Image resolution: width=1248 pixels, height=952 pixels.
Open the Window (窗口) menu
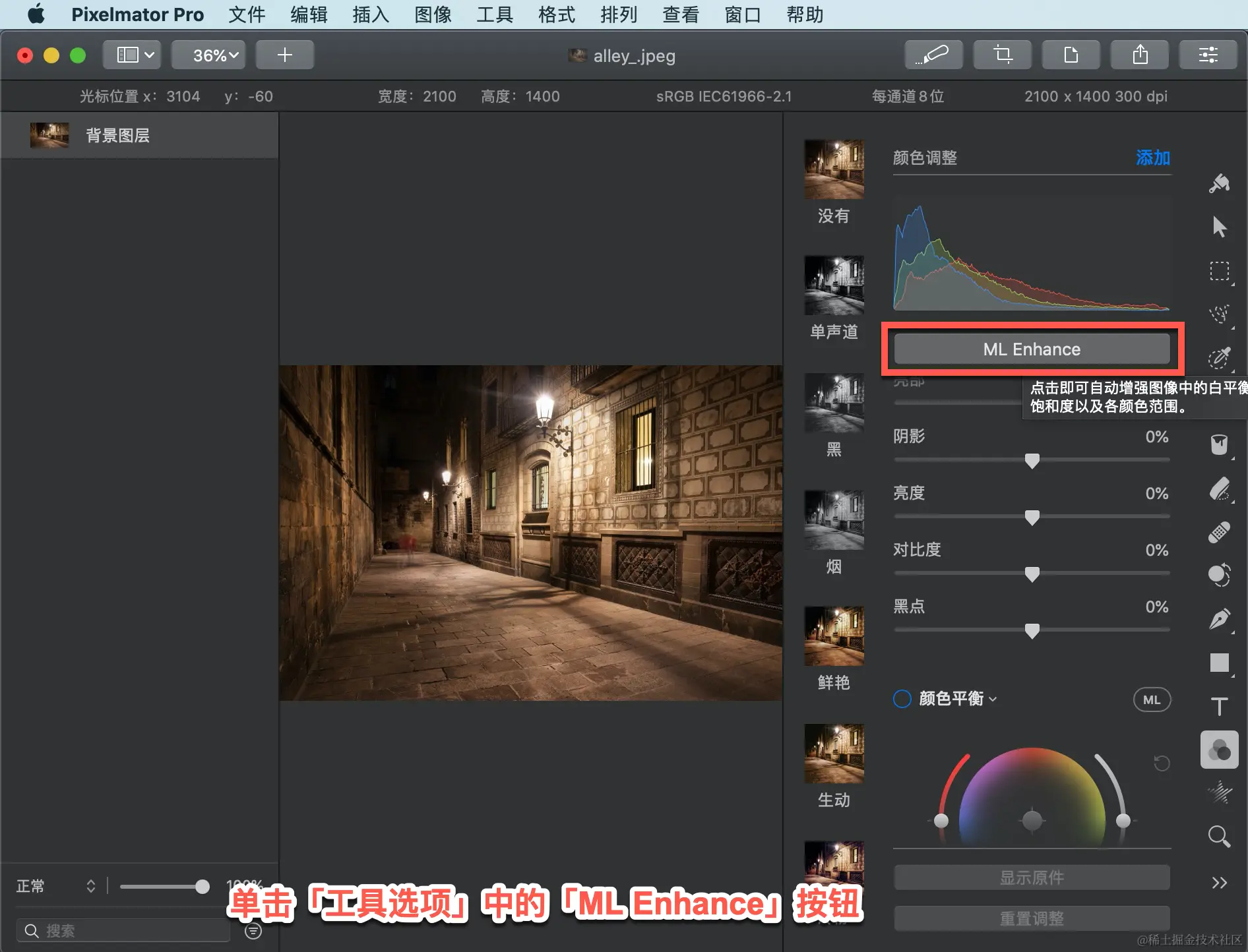(743, 15)
